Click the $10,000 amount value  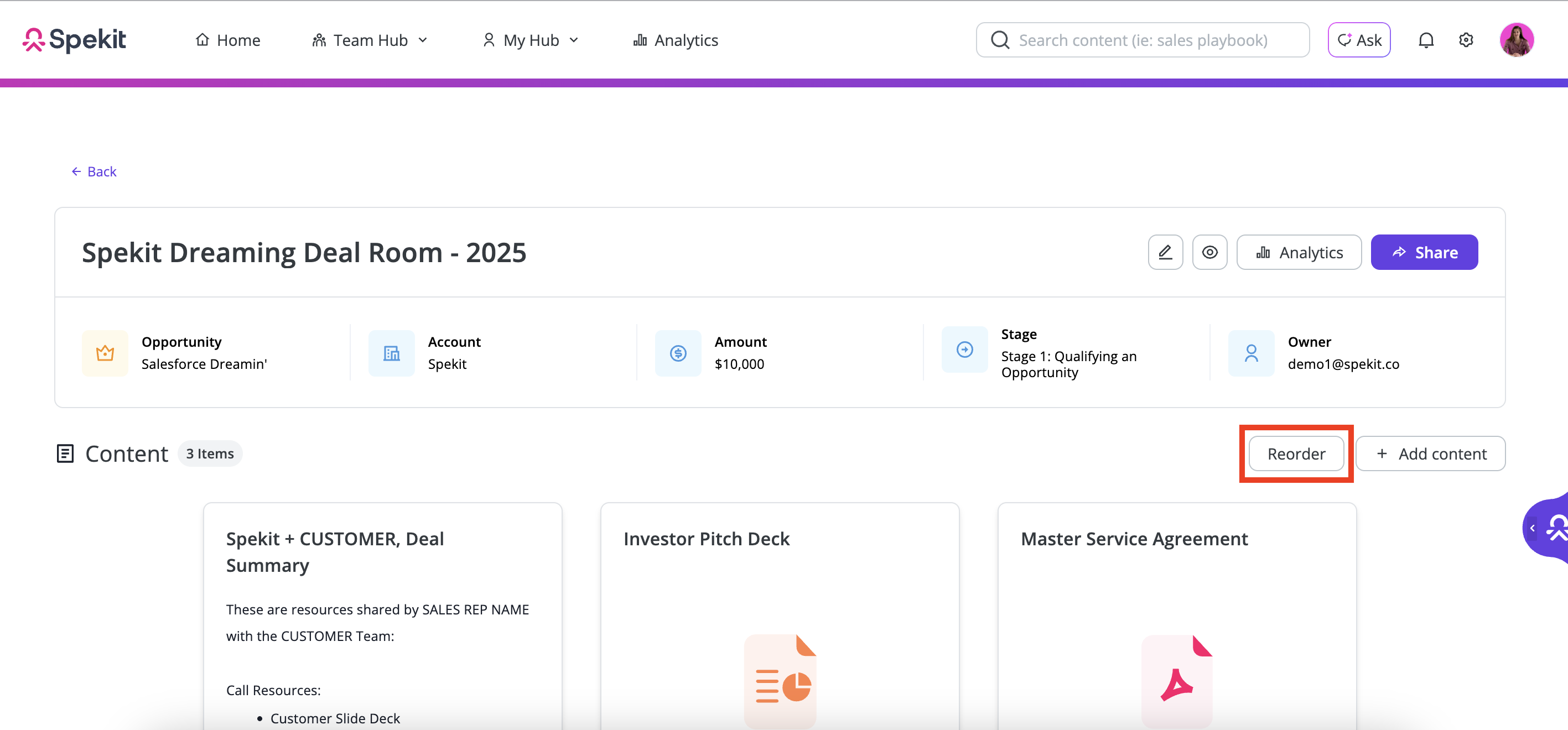pyautogui.click(x=739, y=364)
